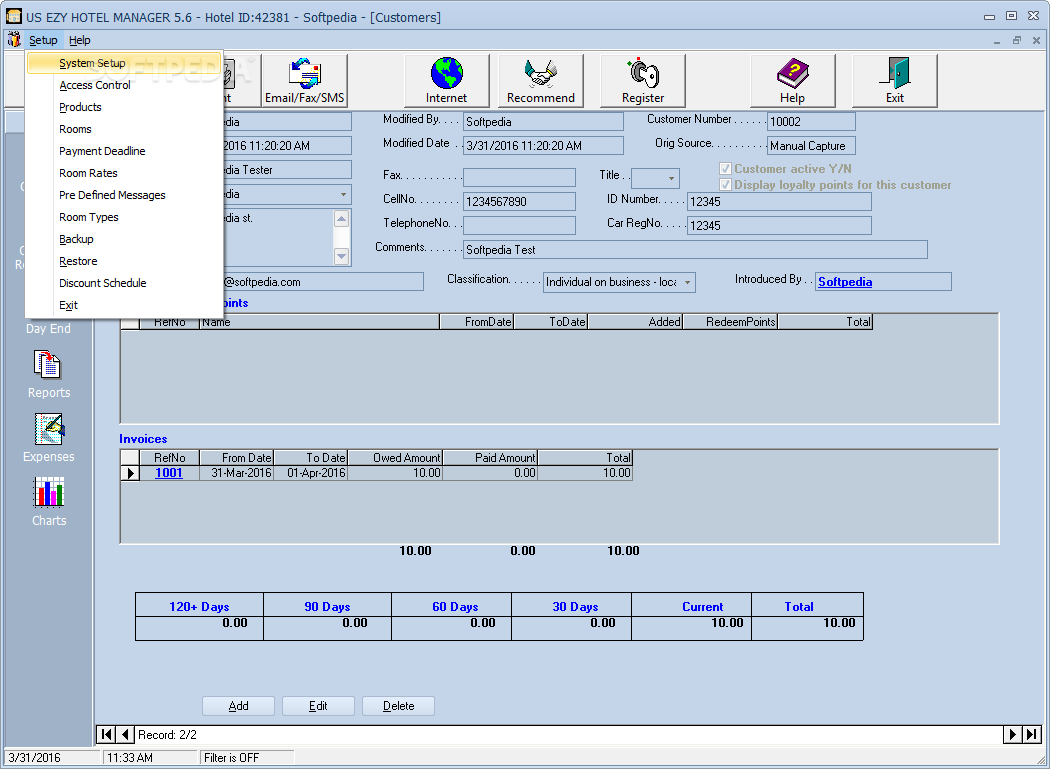This screenshot has width=1050, height=769.
Task: Go to the next record
Action: [1013, 735]
